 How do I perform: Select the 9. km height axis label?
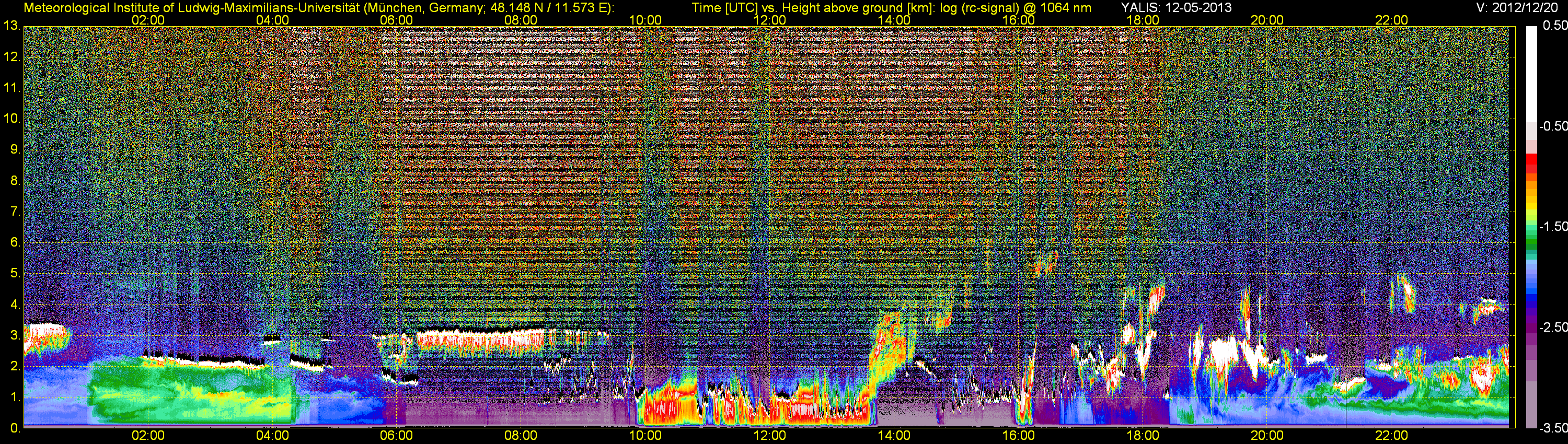tap(16, 149)
